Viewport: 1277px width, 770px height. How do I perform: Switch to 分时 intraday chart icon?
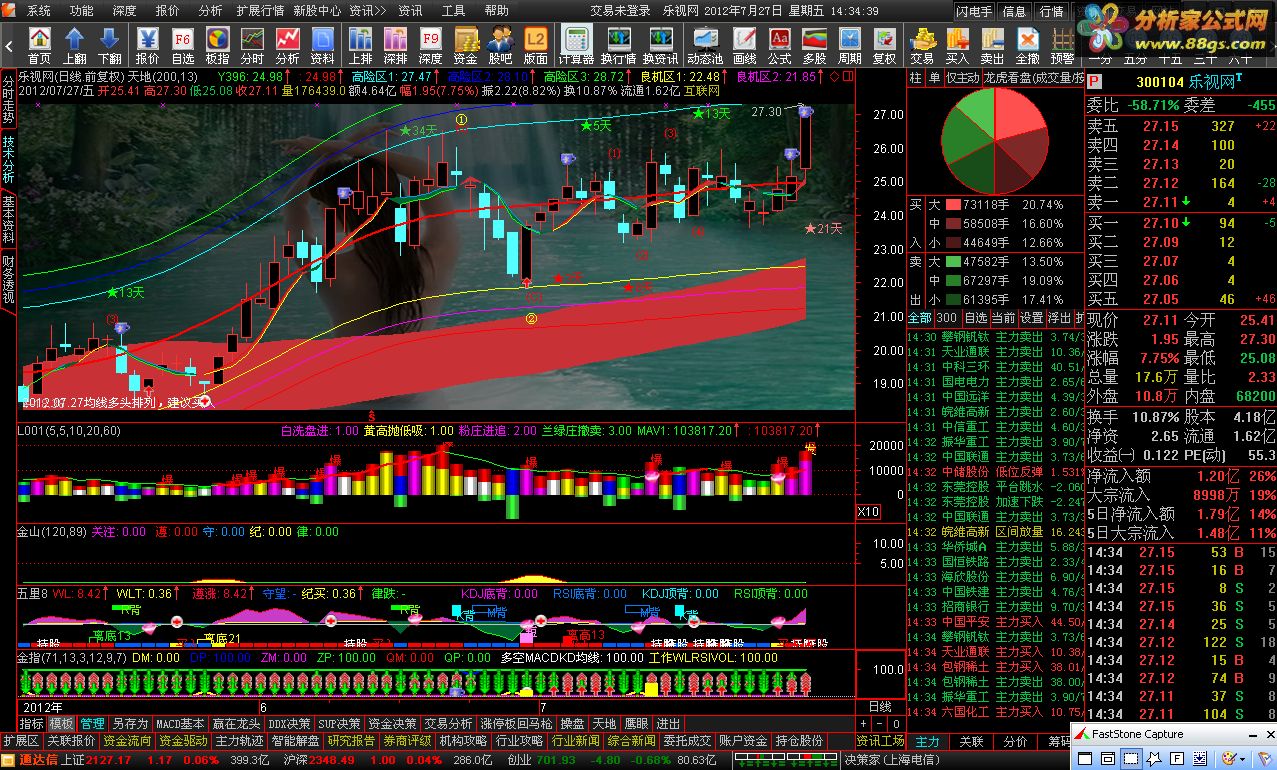click(x=253, y=44)
